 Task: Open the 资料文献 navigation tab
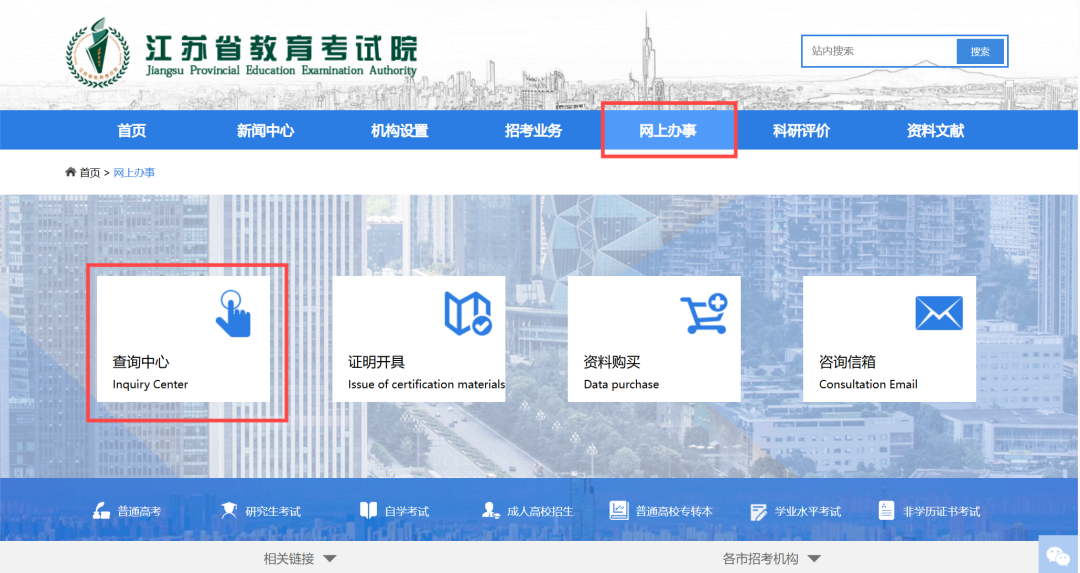click(x=935, y=130)
